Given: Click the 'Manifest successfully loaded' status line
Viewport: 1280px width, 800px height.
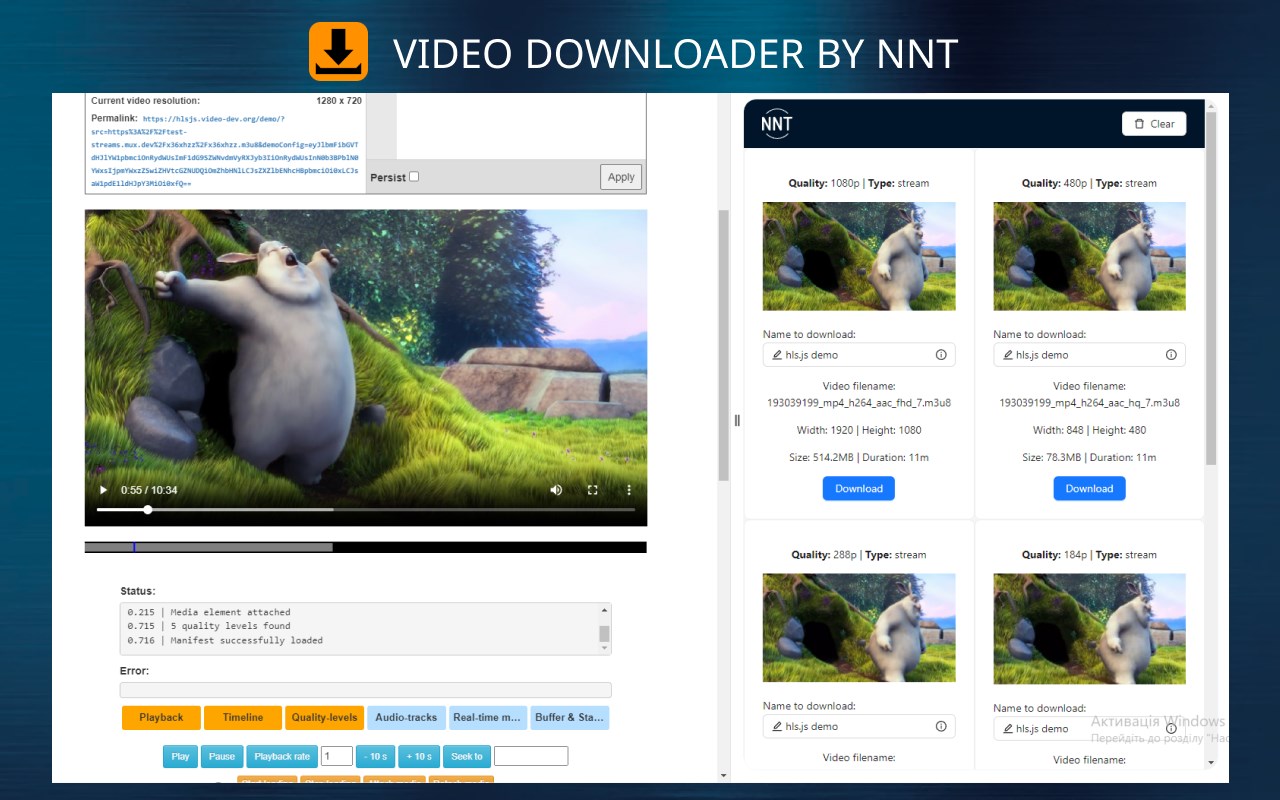Looking at the screenshot, I should (x=225, y=640).
